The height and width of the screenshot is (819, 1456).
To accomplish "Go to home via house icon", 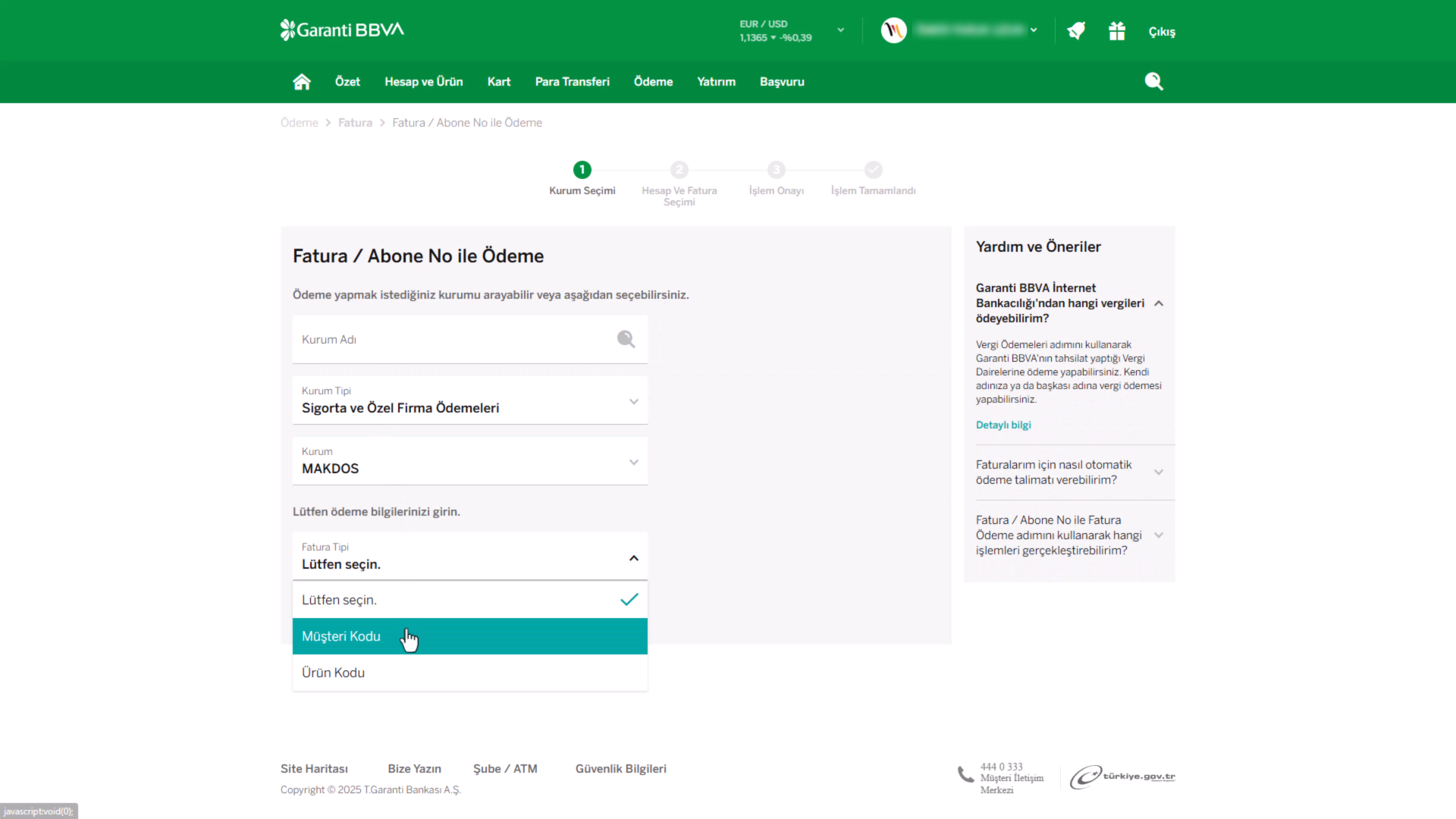I will (x=302, y=82).
